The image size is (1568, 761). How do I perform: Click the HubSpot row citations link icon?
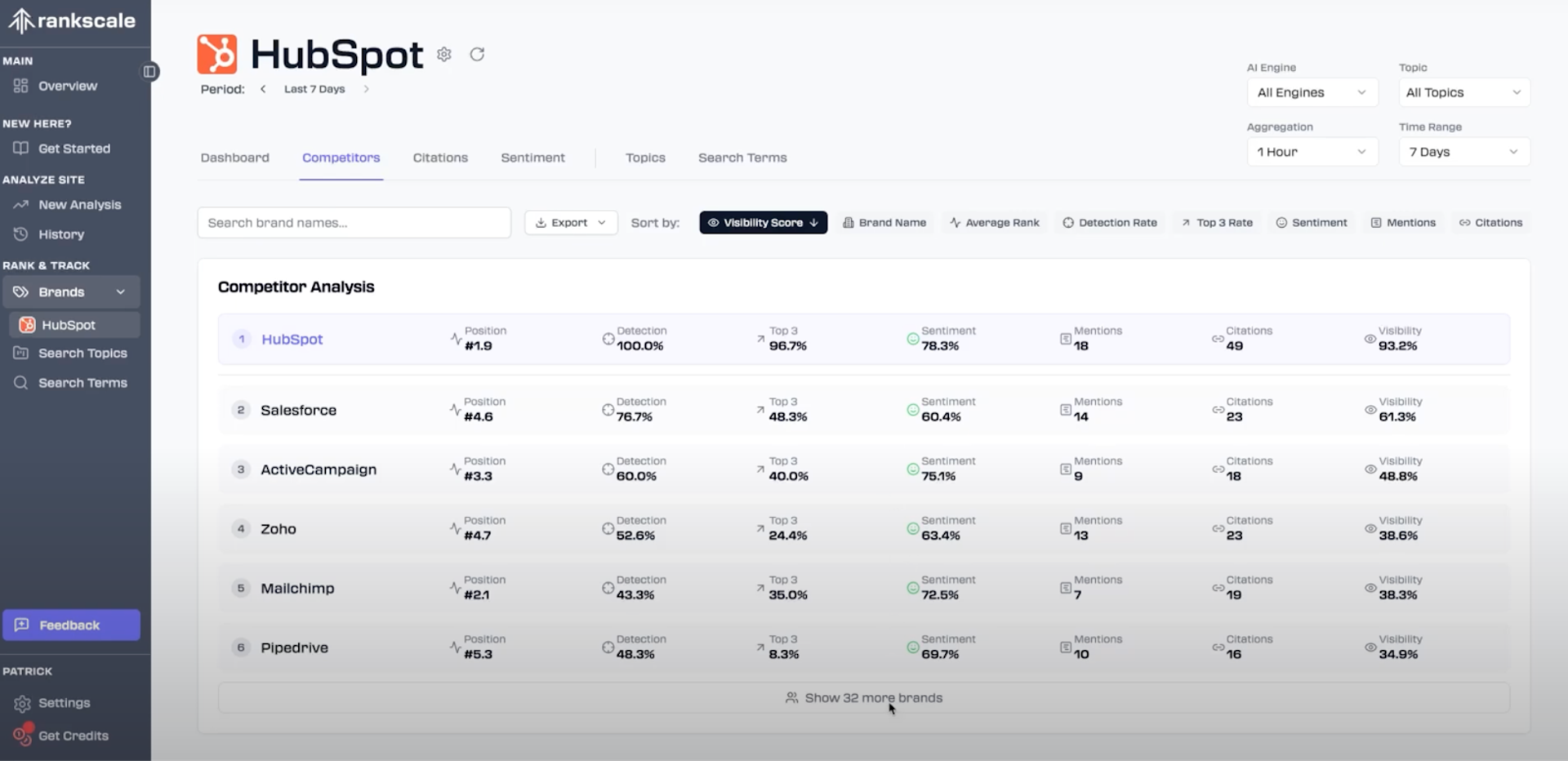coord(1218,339)
